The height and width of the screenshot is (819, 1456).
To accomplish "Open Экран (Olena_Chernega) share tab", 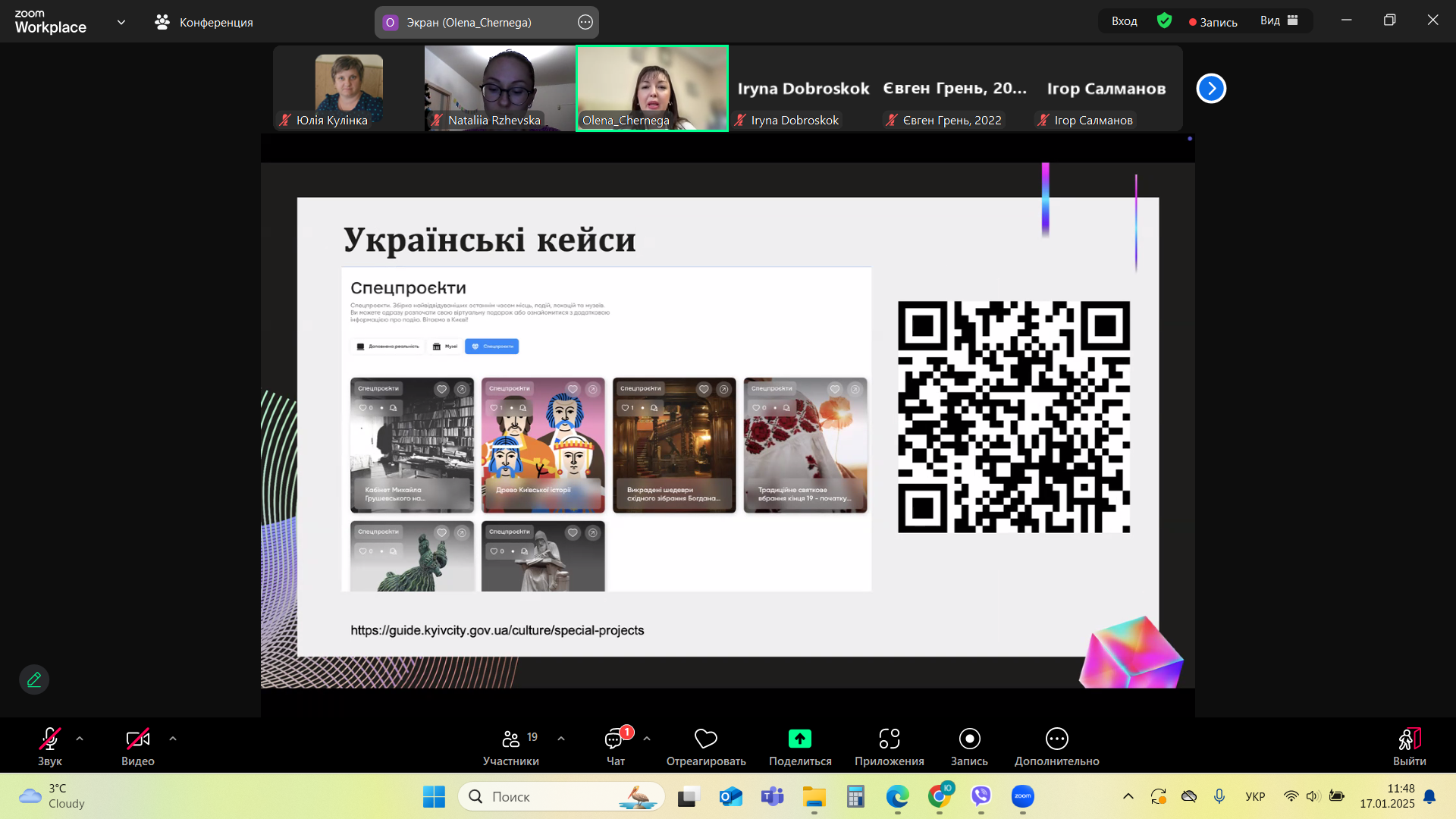I will click(469, 22).
